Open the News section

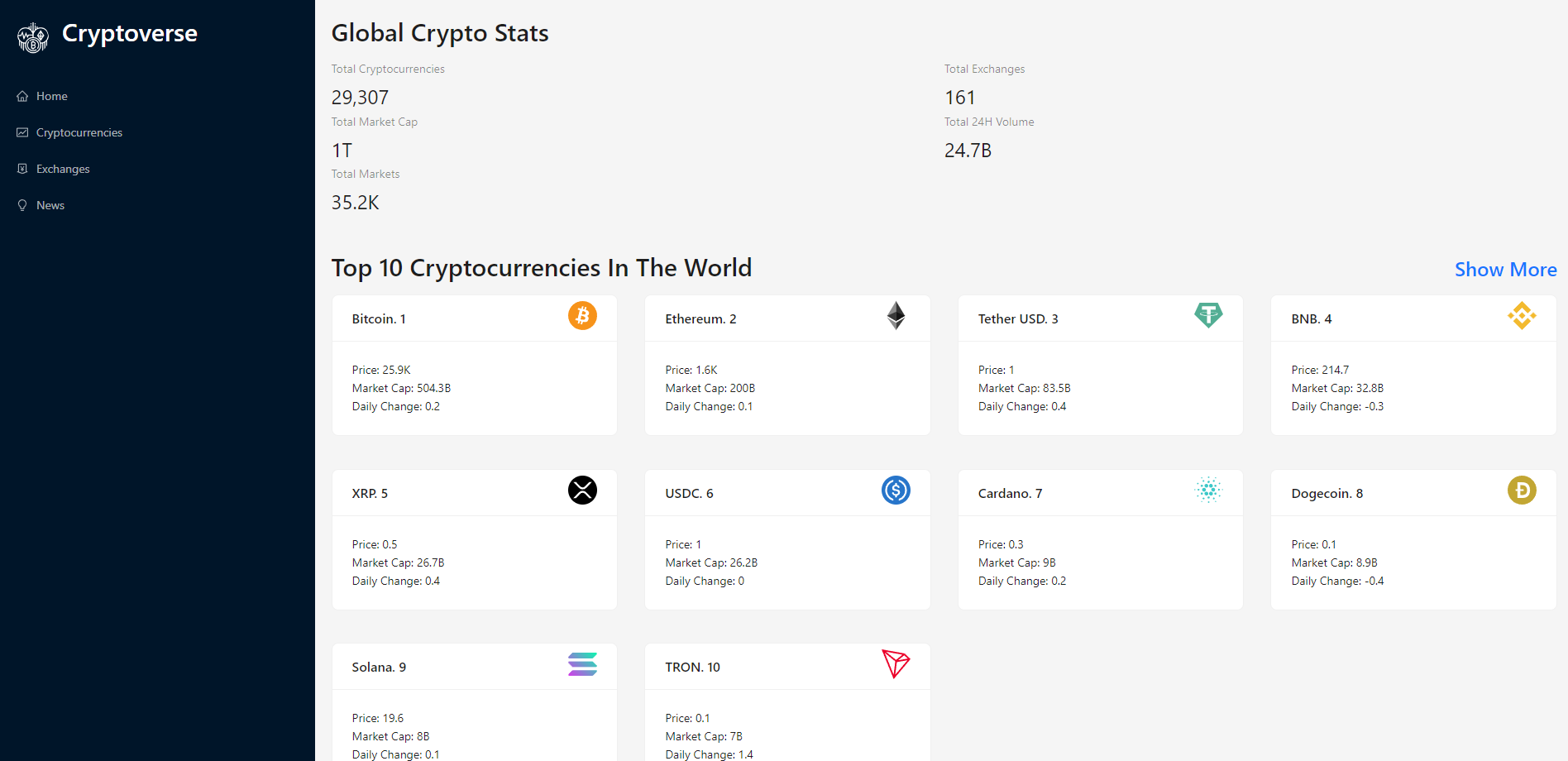(50, 205)
